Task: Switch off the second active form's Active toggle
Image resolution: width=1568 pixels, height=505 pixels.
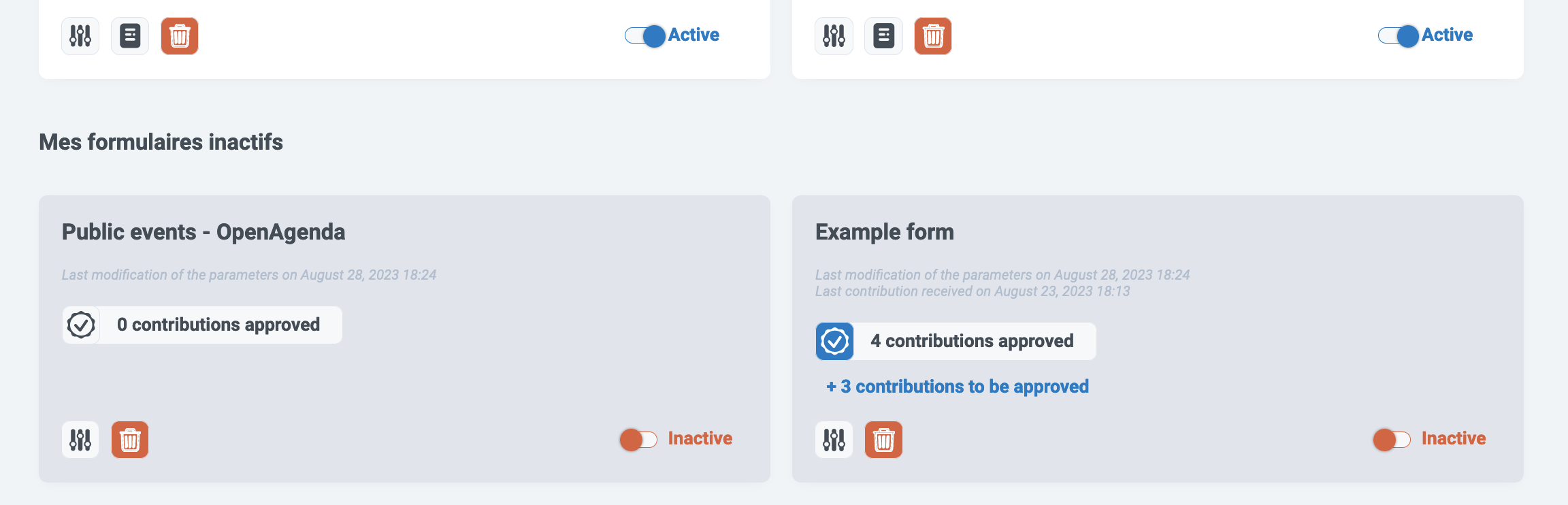Action: (1399, 35)
